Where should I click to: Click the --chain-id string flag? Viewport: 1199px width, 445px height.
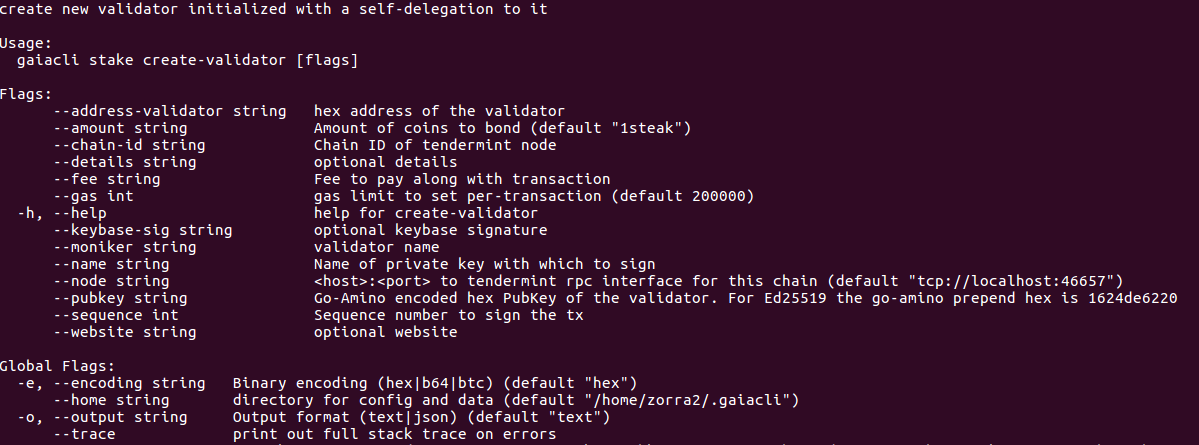point(129,145)
